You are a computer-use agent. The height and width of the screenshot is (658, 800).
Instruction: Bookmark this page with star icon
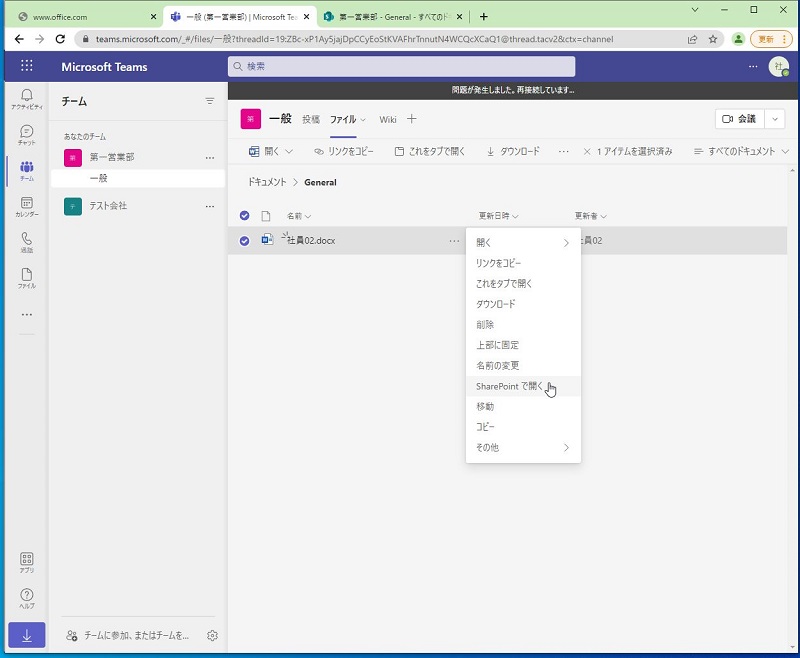[713, 39]
